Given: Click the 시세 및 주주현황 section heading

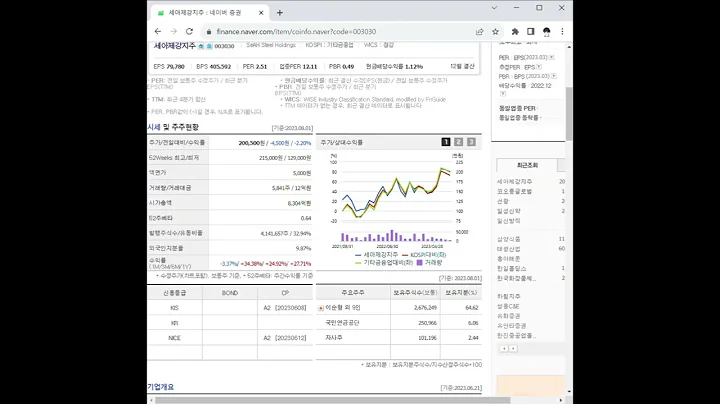Looking at the screenshot, I should [x=173, y=127].
